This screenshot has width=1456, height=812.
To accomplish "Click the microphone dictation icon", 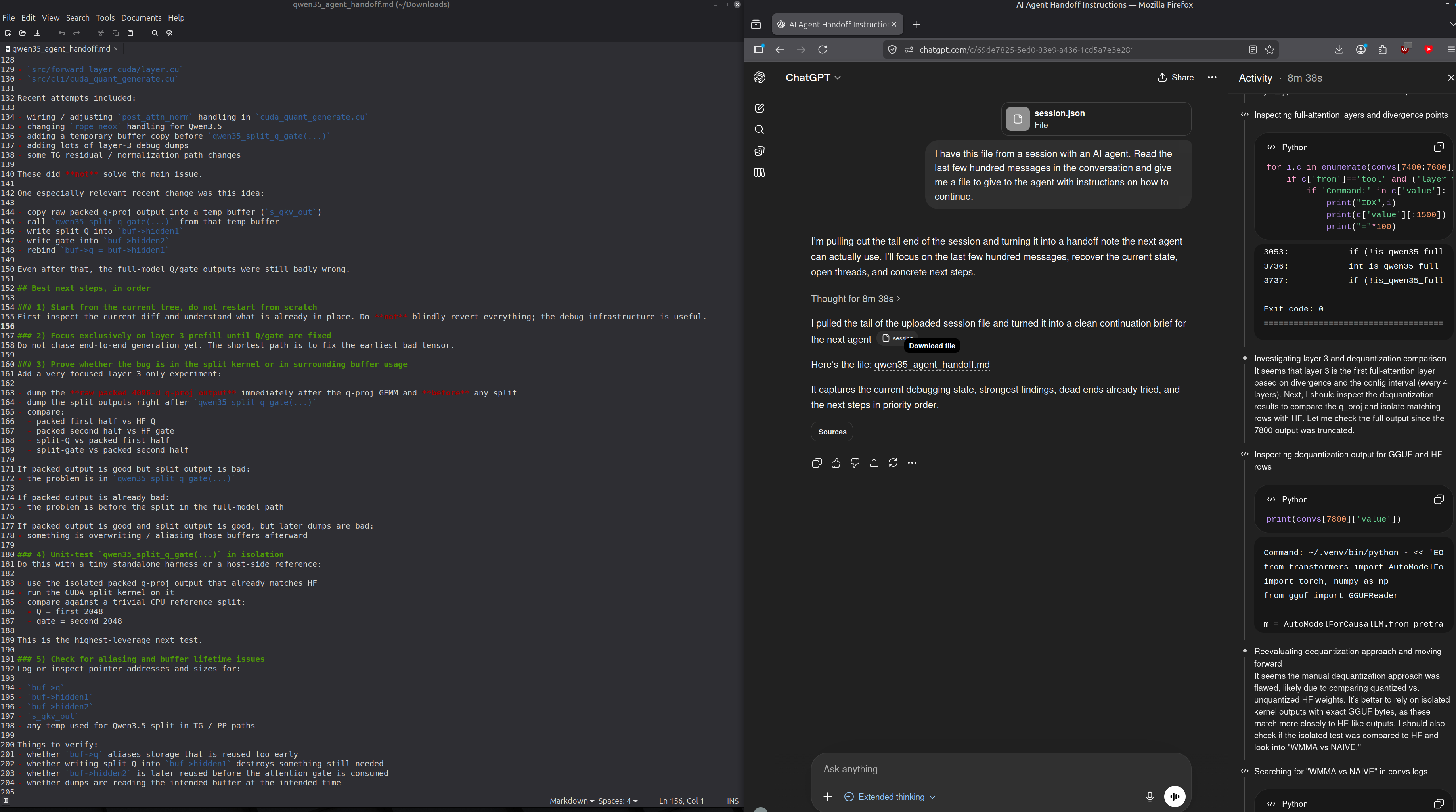I will [1149, 796].
